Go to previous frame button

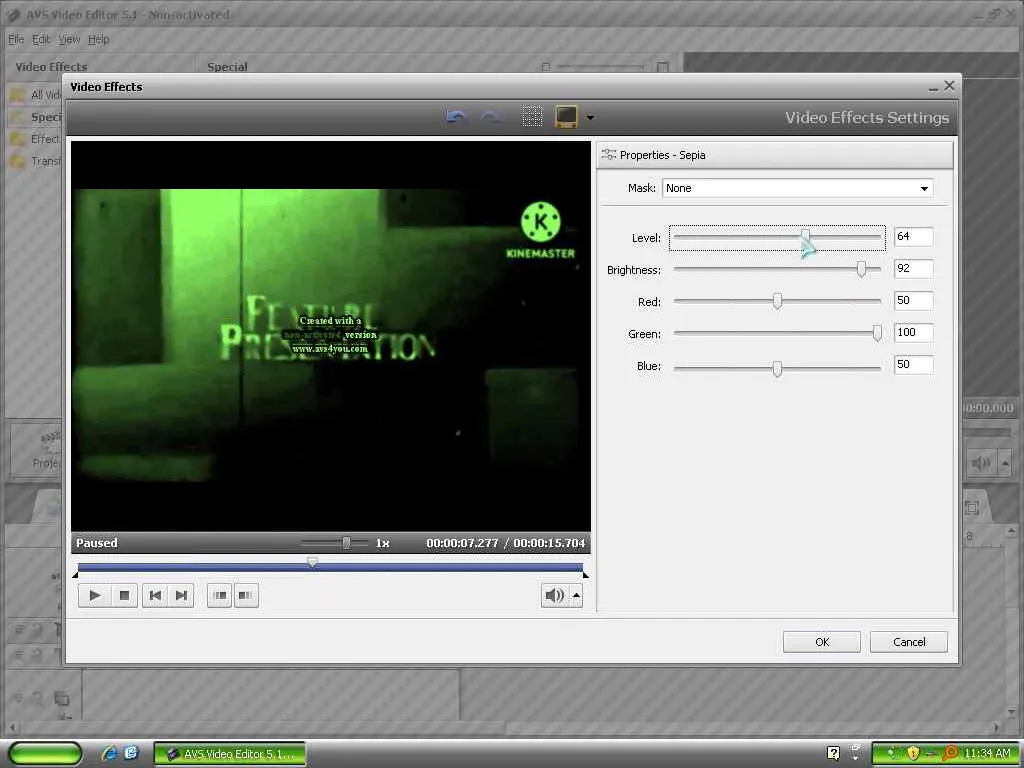pos(155,595)
